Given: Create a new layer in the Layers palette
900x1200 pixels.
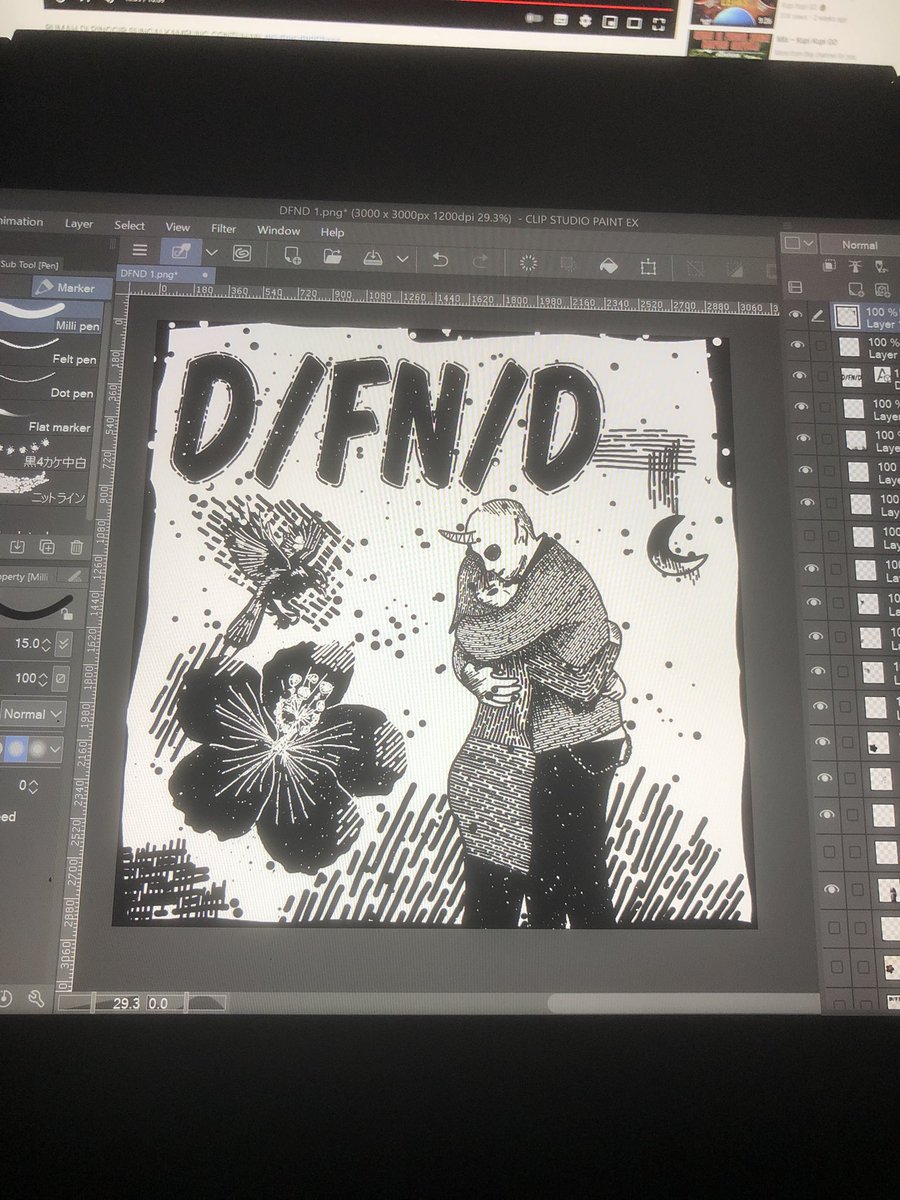Looking at the screenshot, I should [856, 288].
